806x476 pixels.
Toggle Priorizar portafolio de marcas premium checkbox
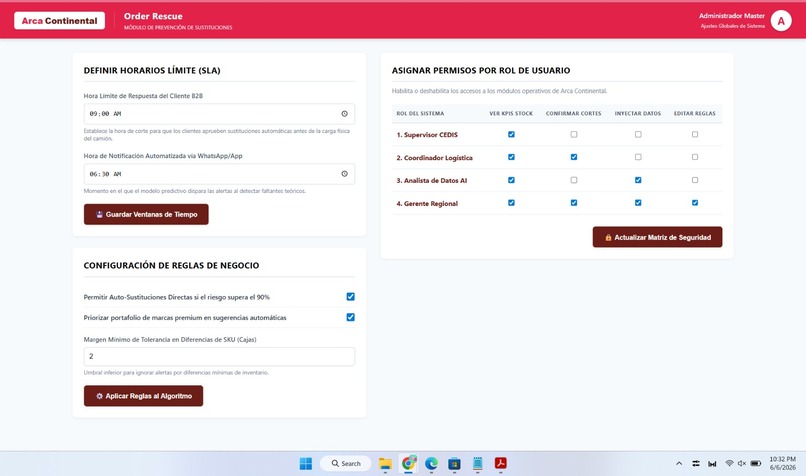point(351,317)
